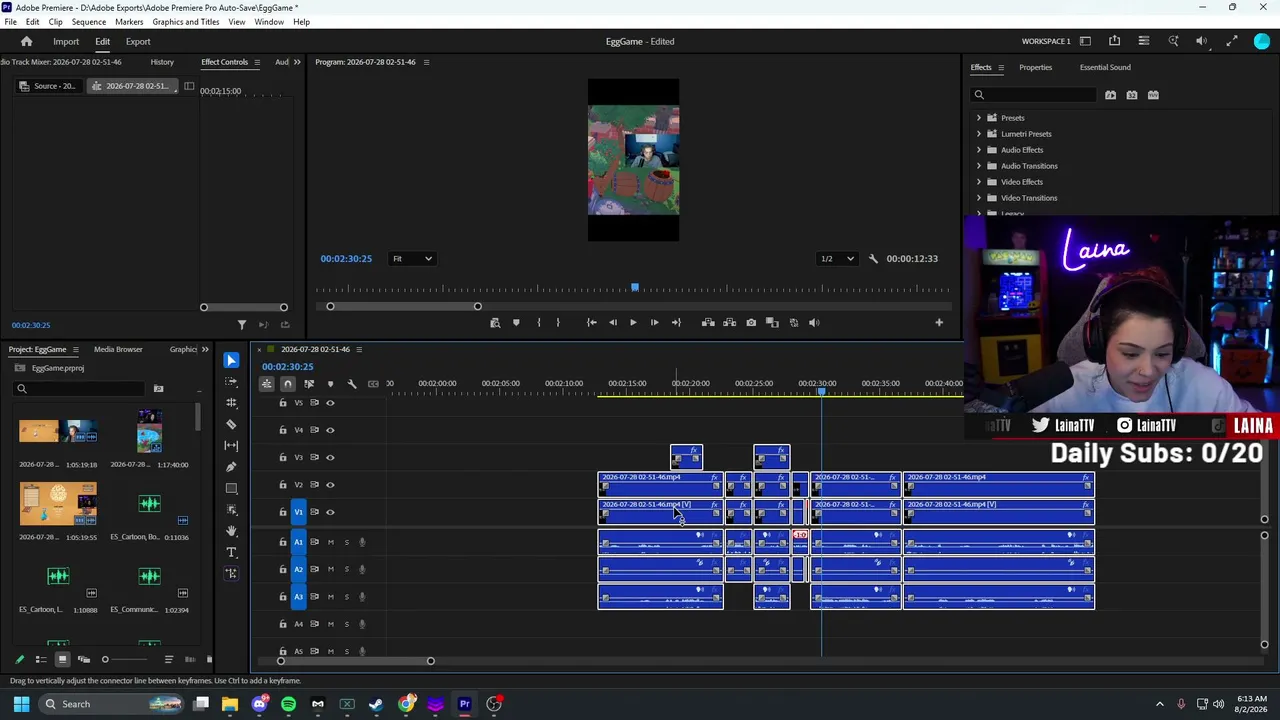This screenshot has height=720, width=1280.
Task: Go to Out point in Program monitor
Action: [676, 322]
